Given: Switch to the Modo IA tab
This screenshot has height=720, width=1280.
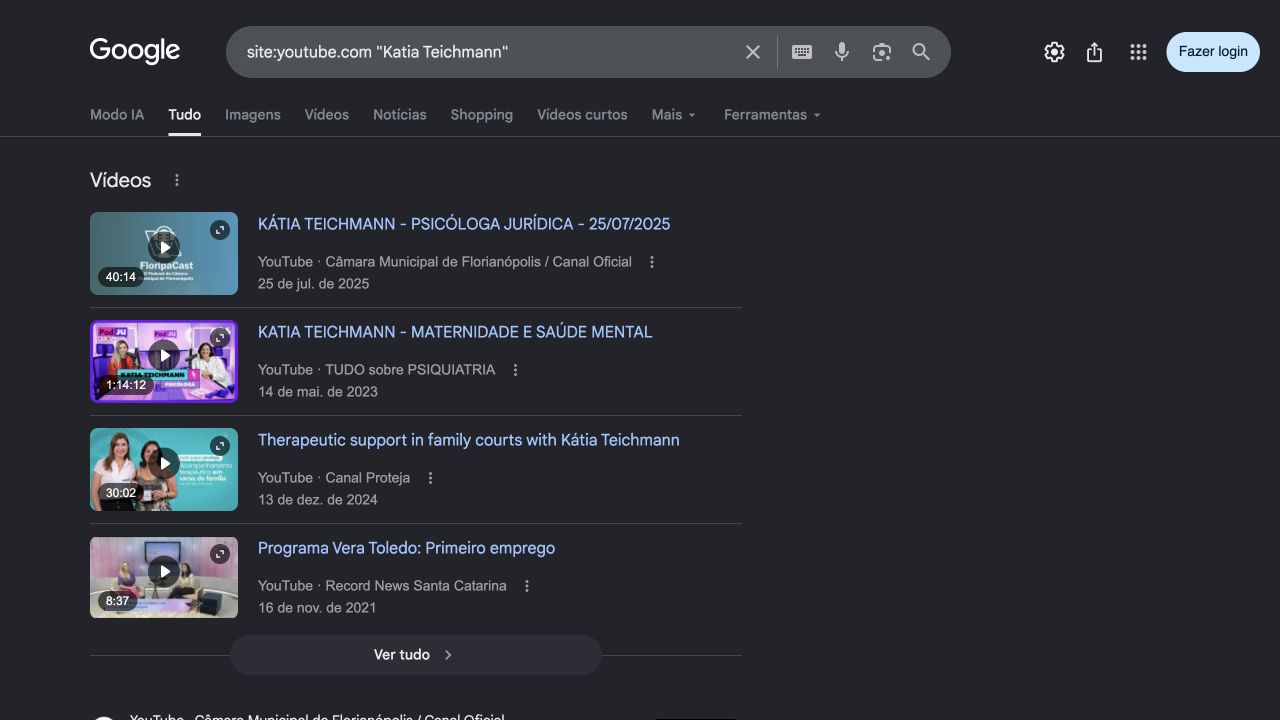Looking at the screenshot, I should coord(117,115).
